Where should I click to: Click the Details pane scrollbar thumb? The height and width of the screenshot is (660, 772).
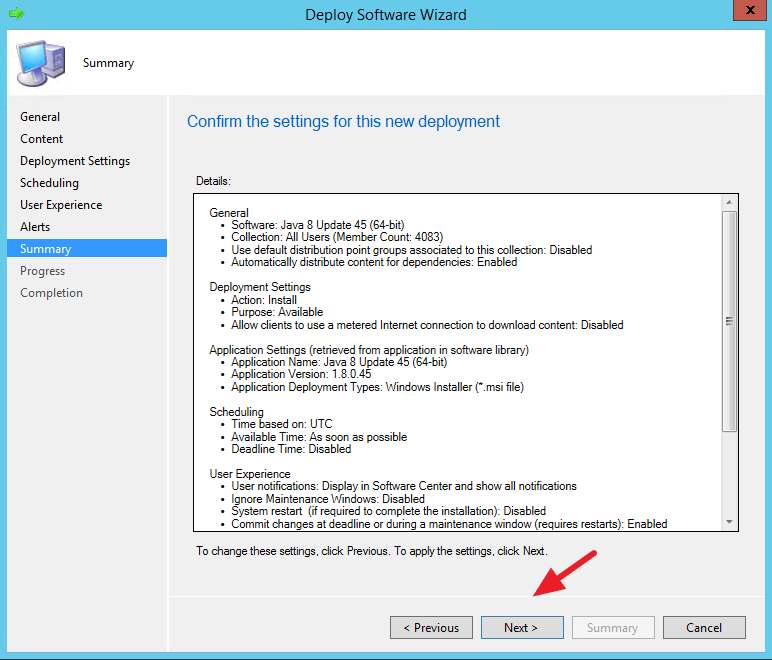pyautogui.click(x=729, y=321)
